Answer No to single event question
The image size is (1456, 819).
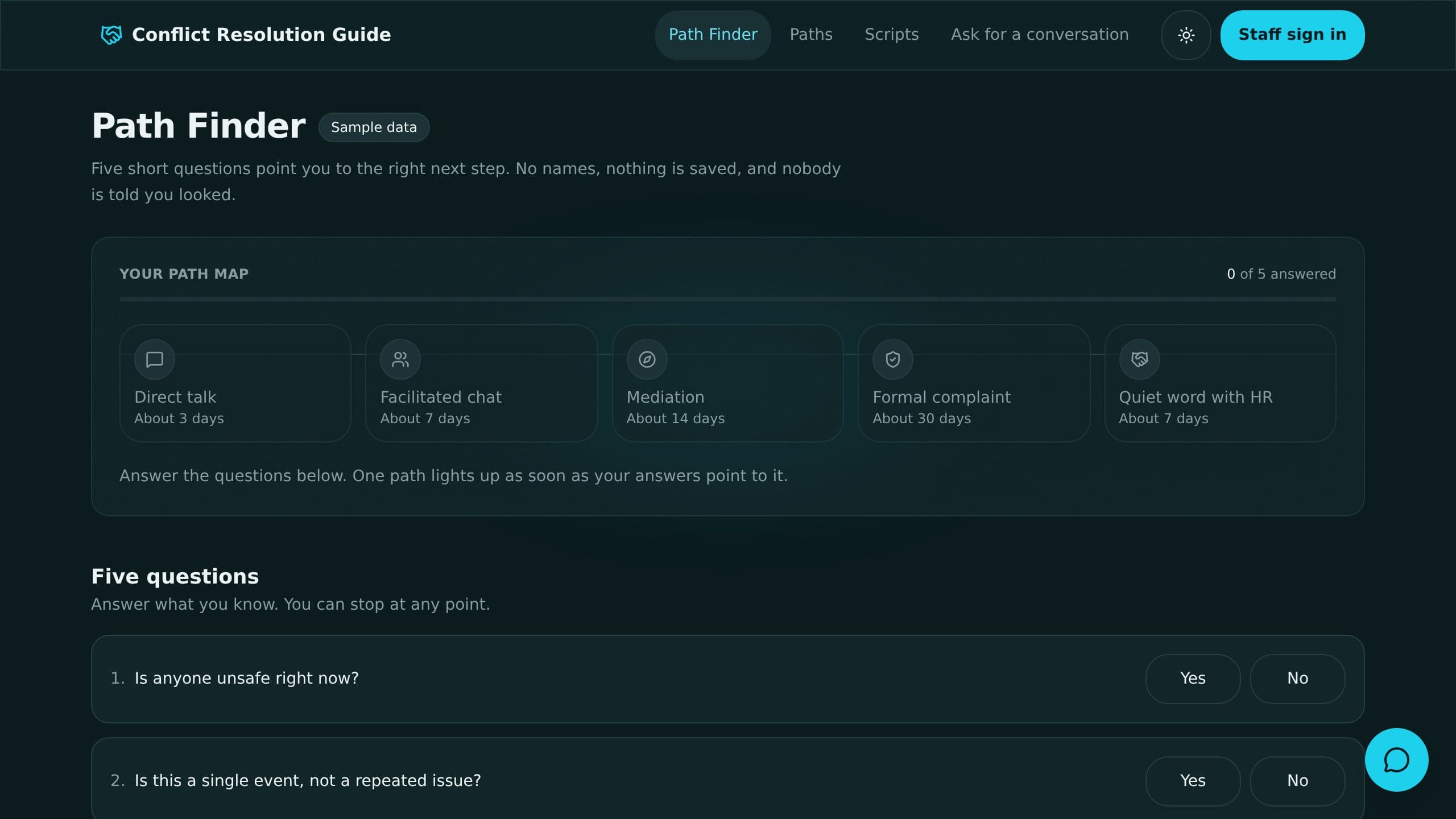(x=1297, y=781)
